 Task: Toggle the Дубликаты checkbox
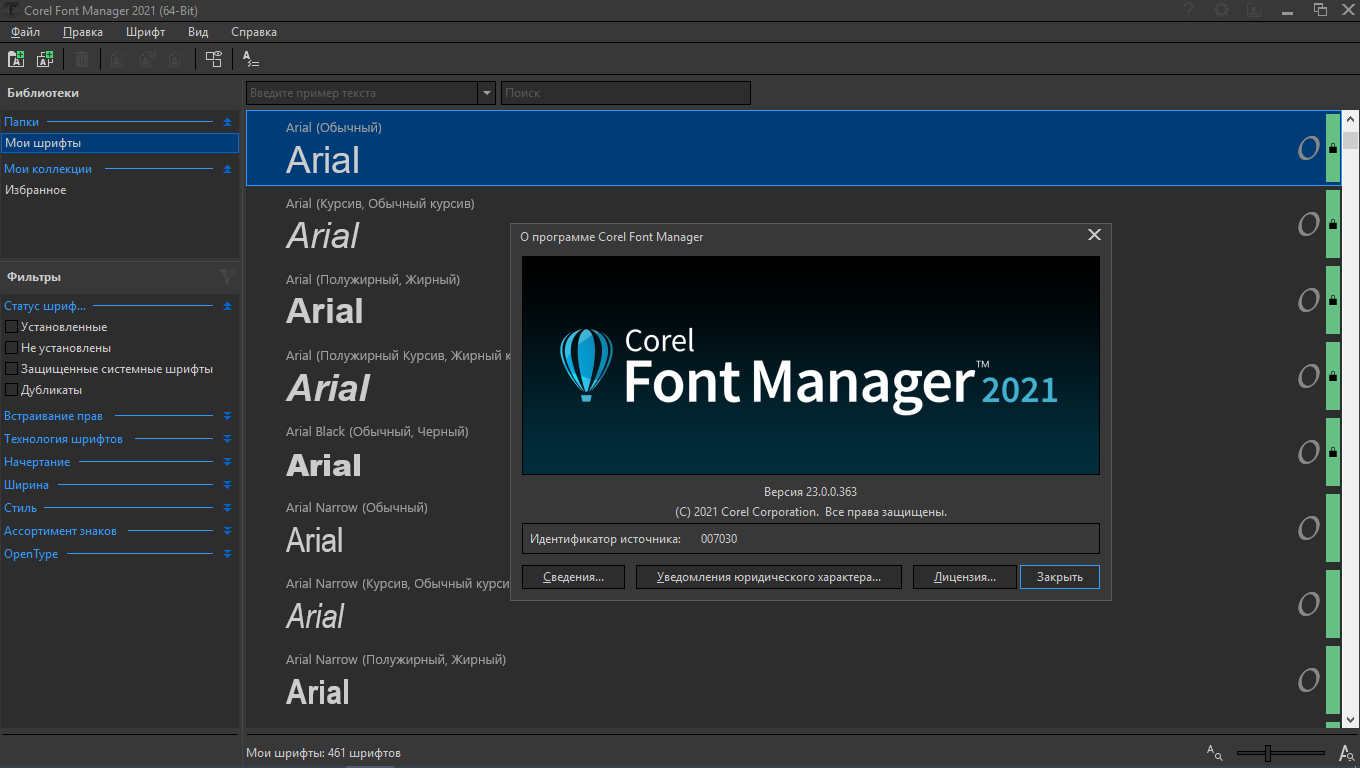tap(12, 390)
